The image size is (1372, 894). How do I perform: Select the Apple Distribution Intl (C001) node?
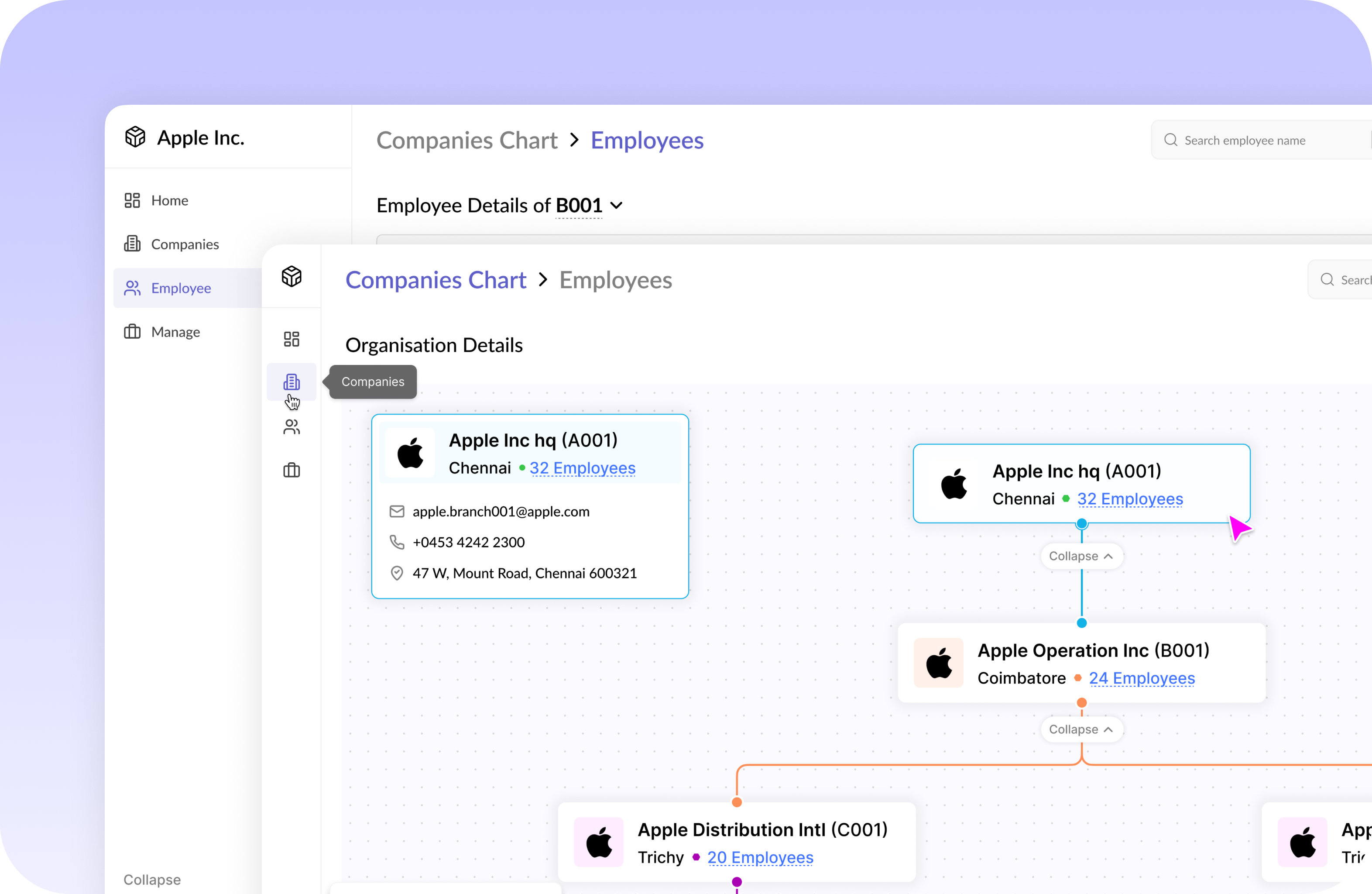pyautogui.click(x=737, y=842)
